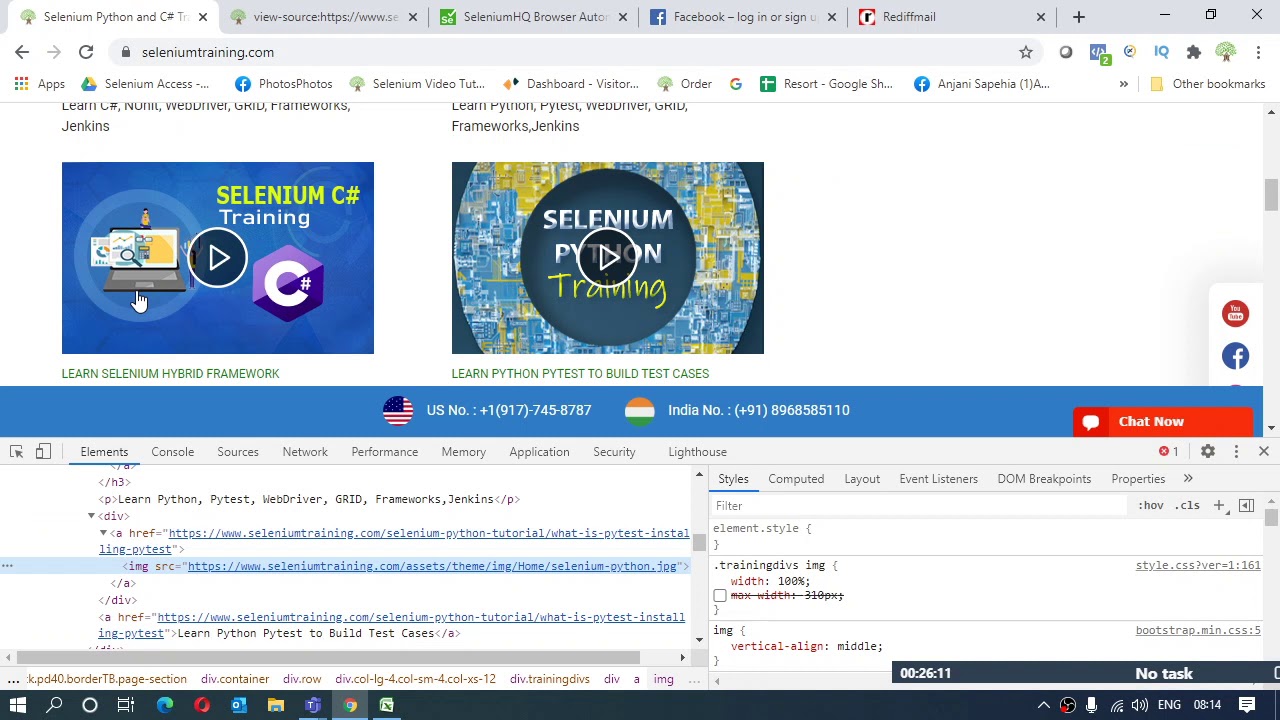This screenshot has width=1280, height=720.
Task: Click the Facebook social icon on page
Action: click(x=1235, y=356)
